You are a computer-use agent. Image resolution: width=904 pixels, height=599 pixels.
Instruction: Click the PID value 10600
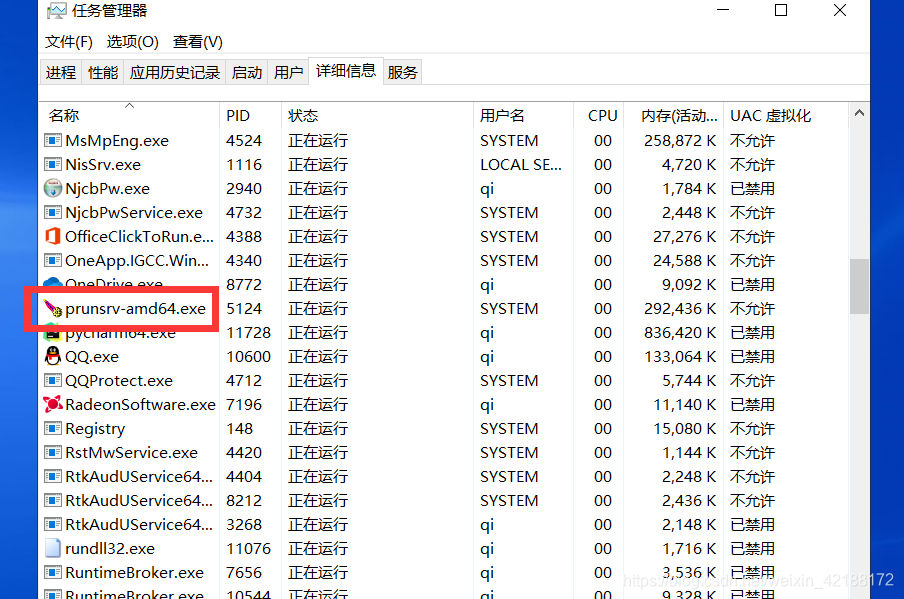tap(248, 356)
